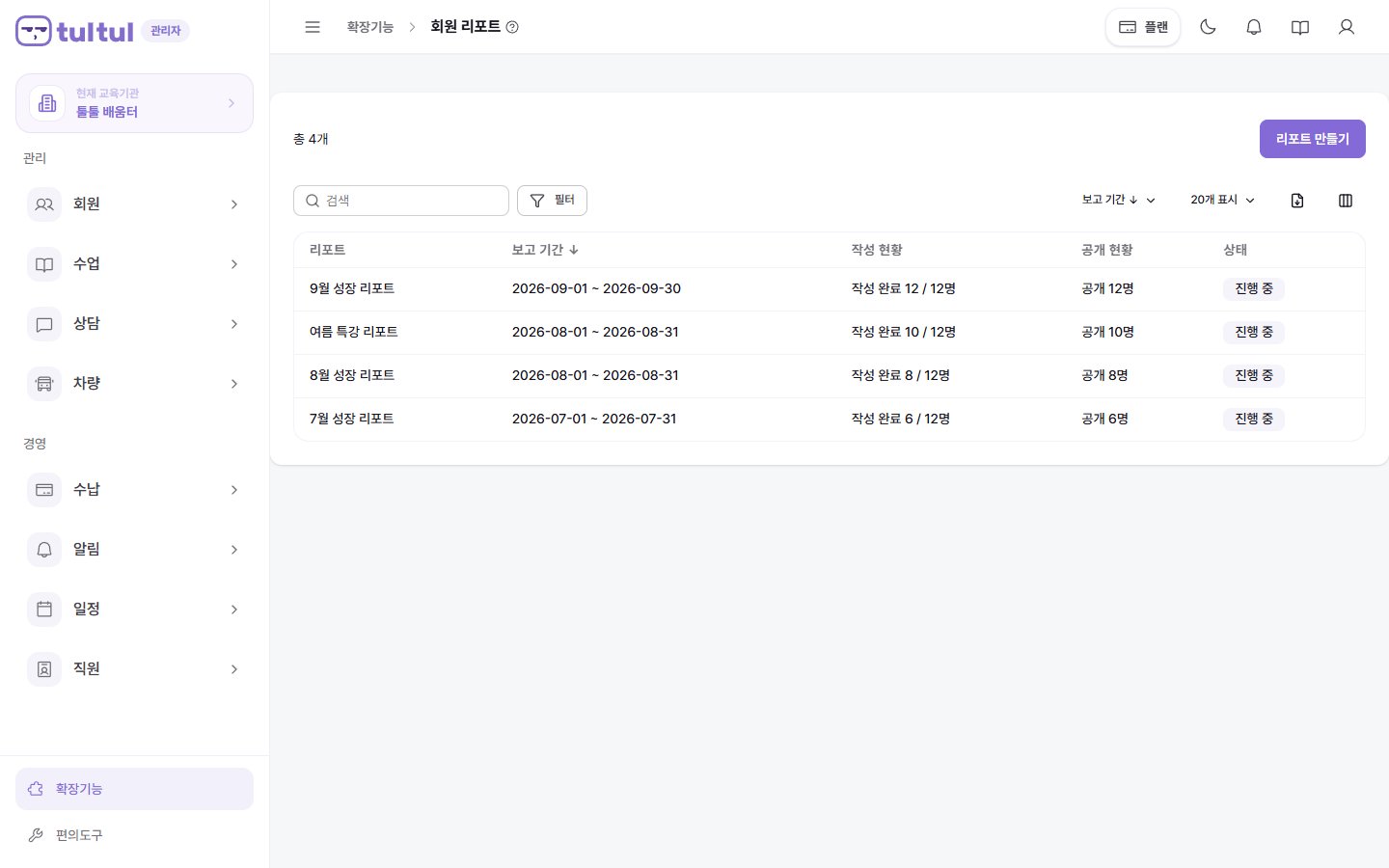
Task: Click the building icon of 현재 교육기관
Action: pyautogui.click(x=47, y=103)
